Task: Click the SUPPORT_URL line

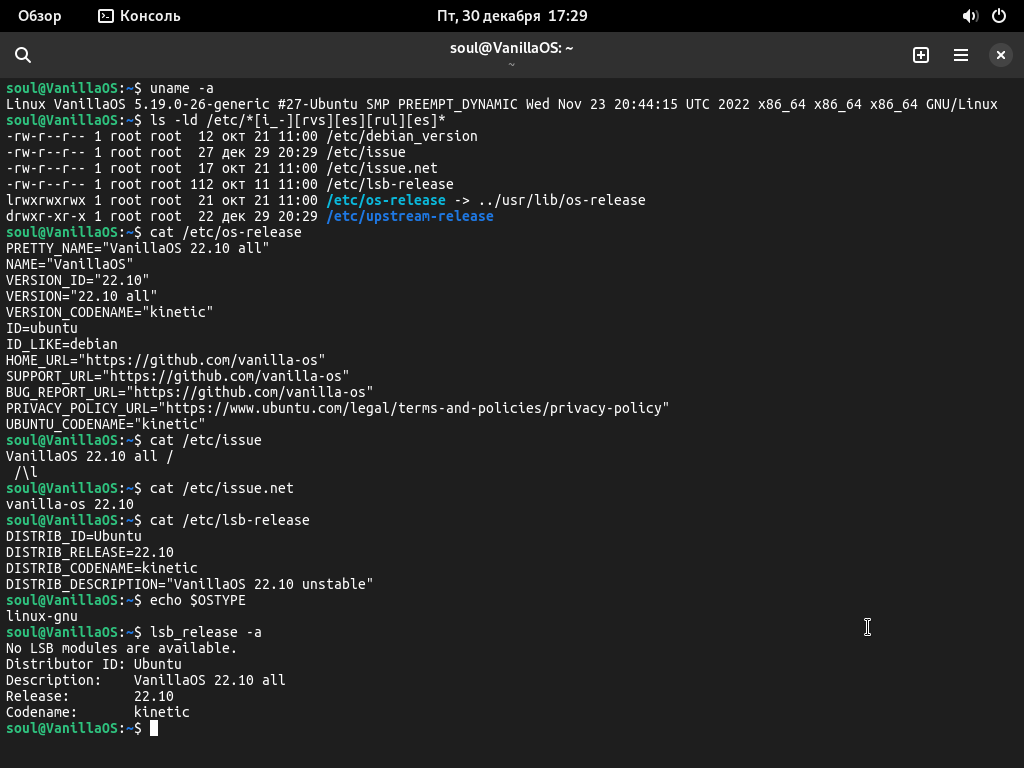Action: tap(178, 376)
